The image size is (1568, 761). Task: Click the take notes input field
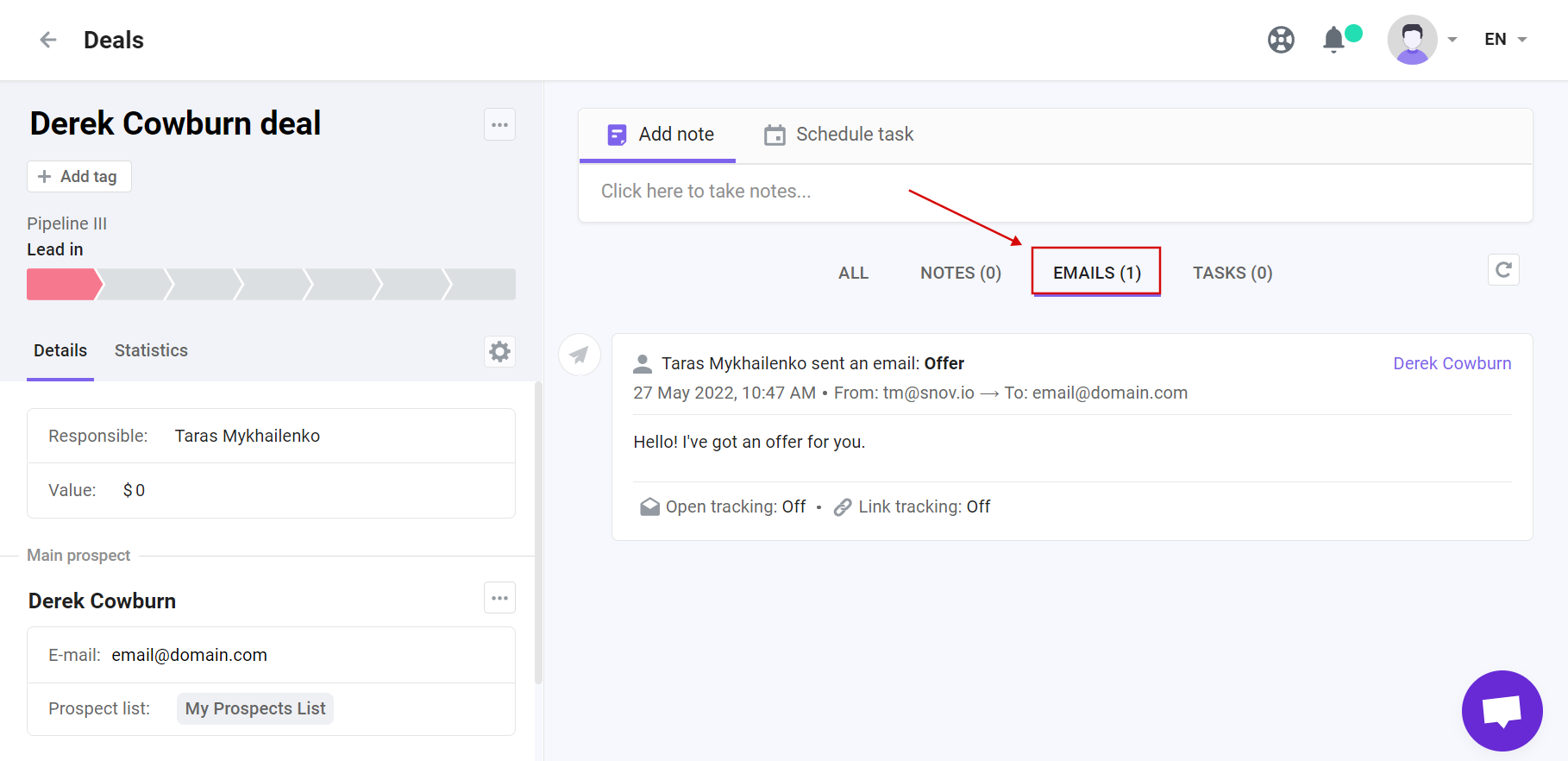[1055, 192]
